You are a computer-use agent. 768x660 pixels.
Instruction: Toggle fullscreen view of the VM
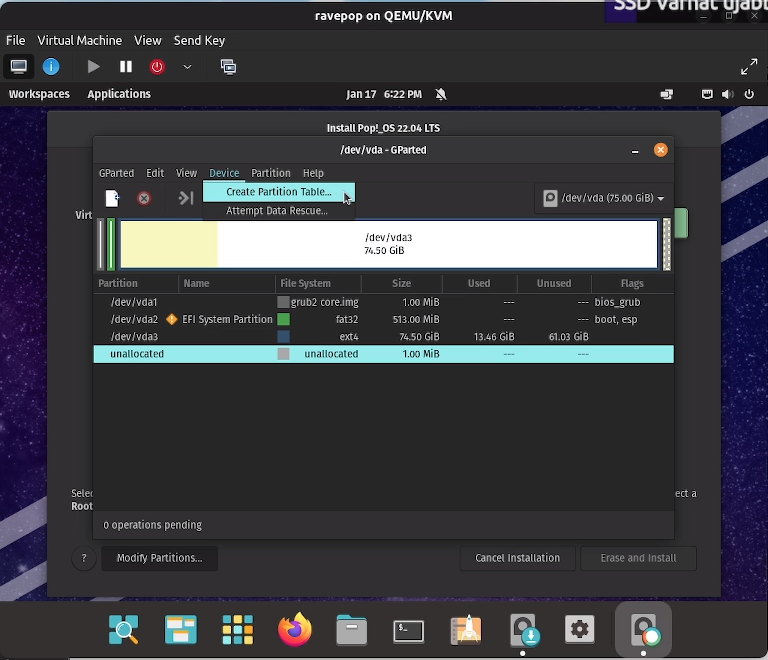click(749, 67)
